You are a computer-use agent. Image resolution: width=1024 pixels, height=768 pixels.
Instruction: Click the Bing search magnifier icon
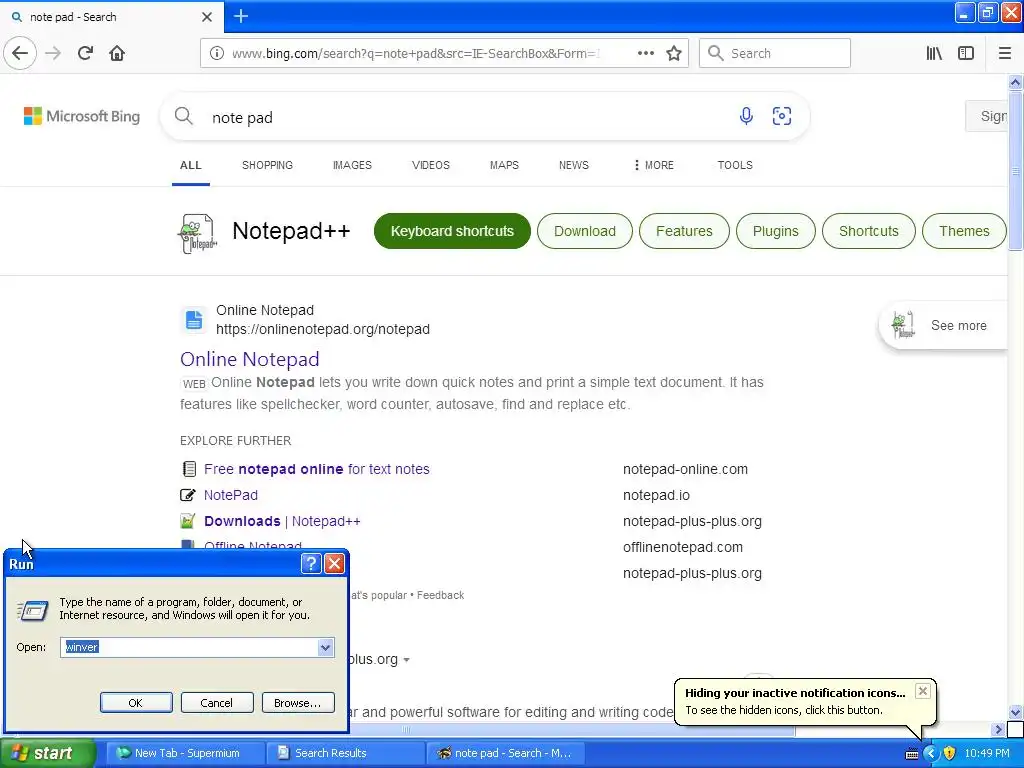(x=184, y=116)
